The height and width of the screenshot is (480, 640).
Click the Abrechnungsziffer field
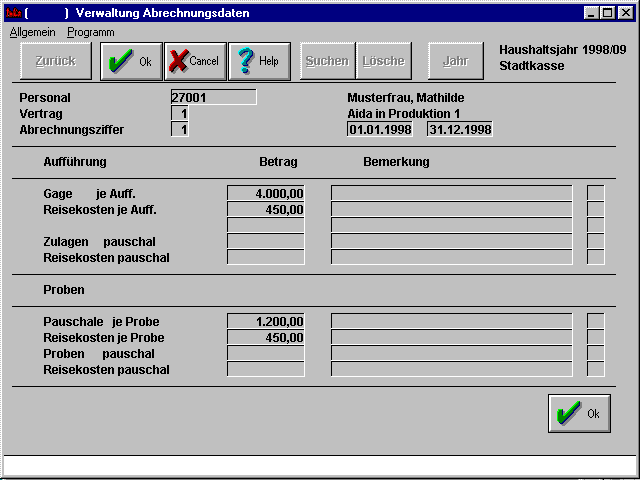[x=180, y=130]
